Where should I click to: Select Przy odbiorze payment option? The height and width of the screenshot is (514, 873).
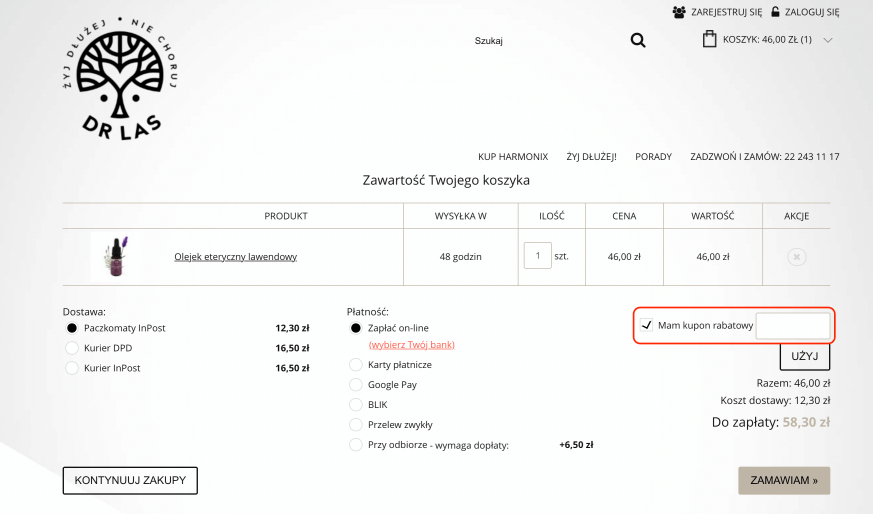pyautogui.click(x=356, y=445)
